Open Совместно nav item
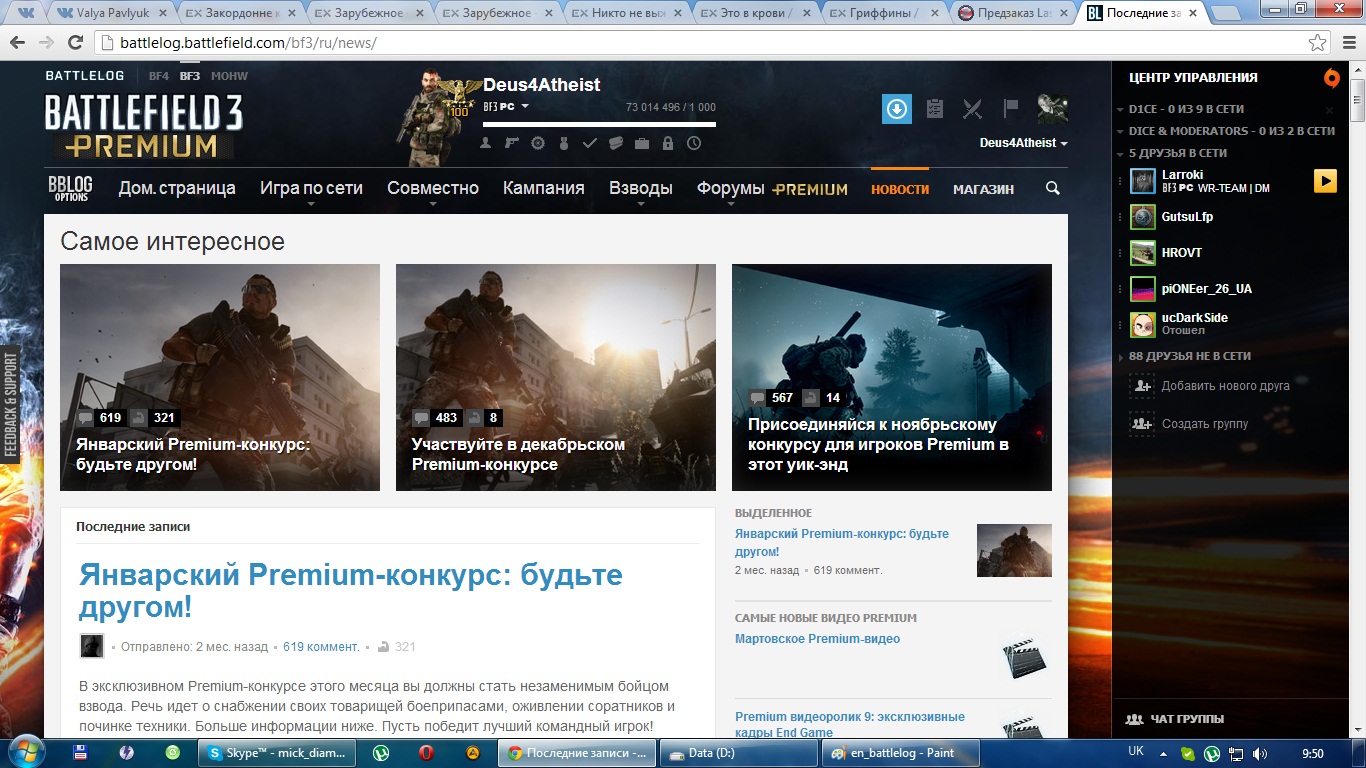1366x768 pixels. (433, 188)
